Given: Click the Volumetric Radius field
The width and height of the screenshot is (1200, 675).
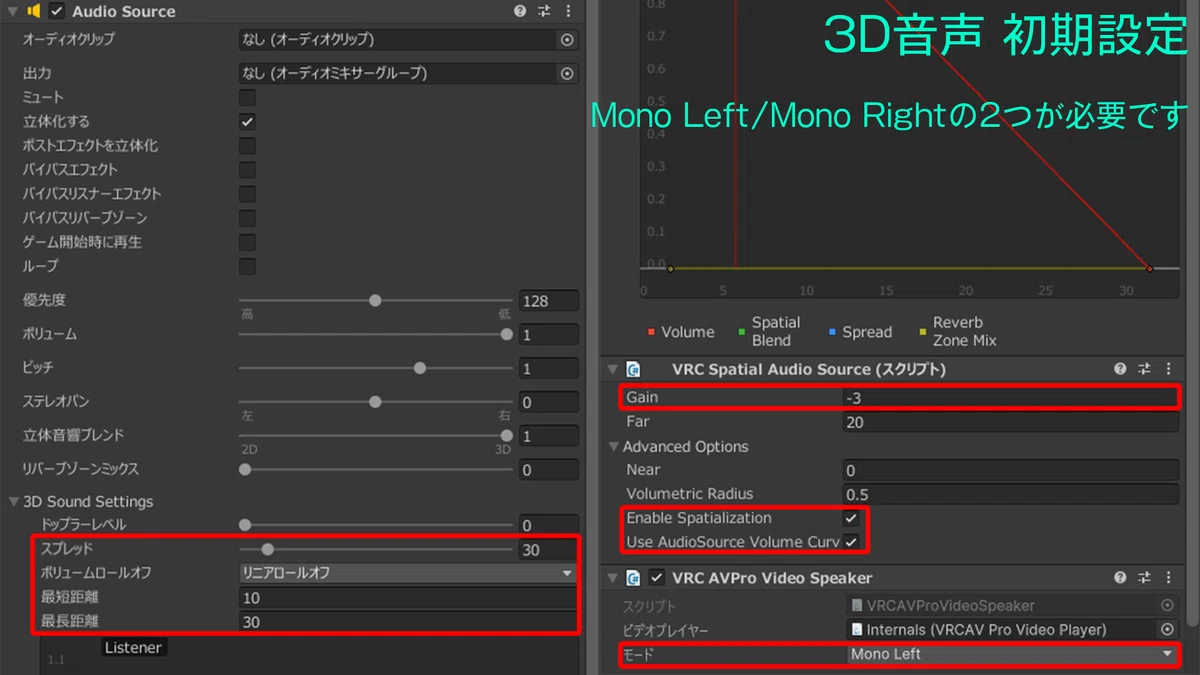Looking at the screenshot, I should (x=1011, y=494).
